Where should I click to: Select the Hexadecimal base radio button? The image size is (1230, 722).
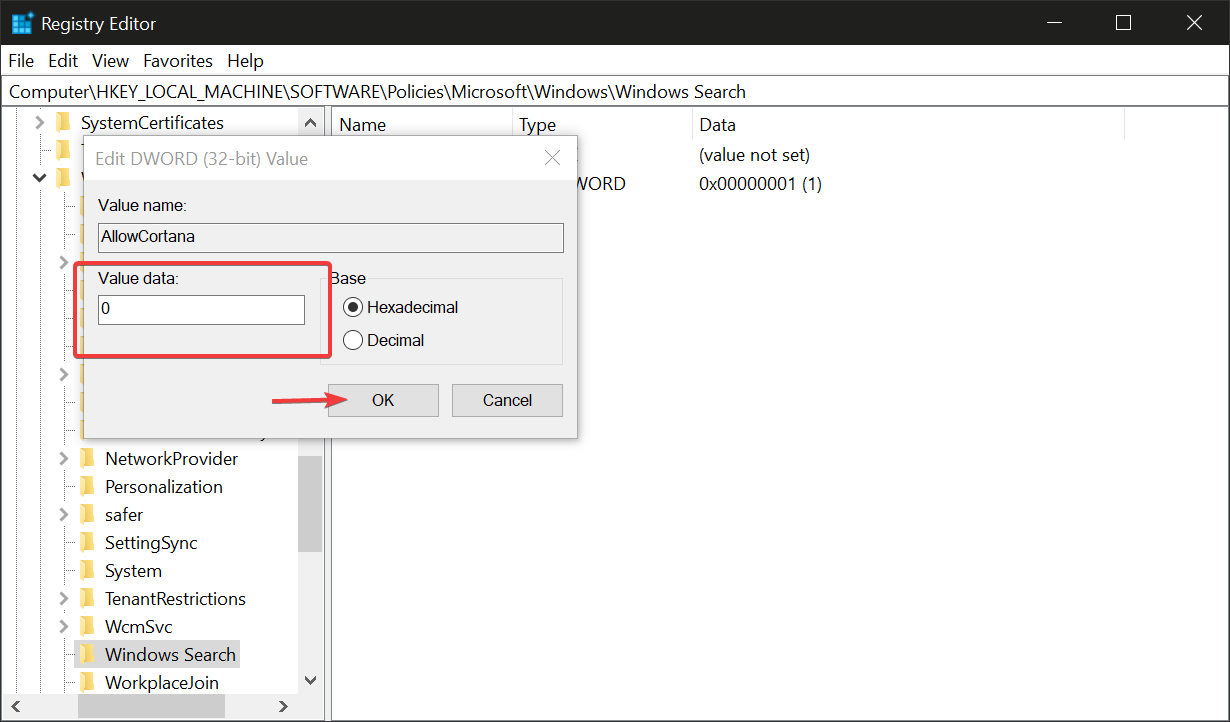click(352, 307)
